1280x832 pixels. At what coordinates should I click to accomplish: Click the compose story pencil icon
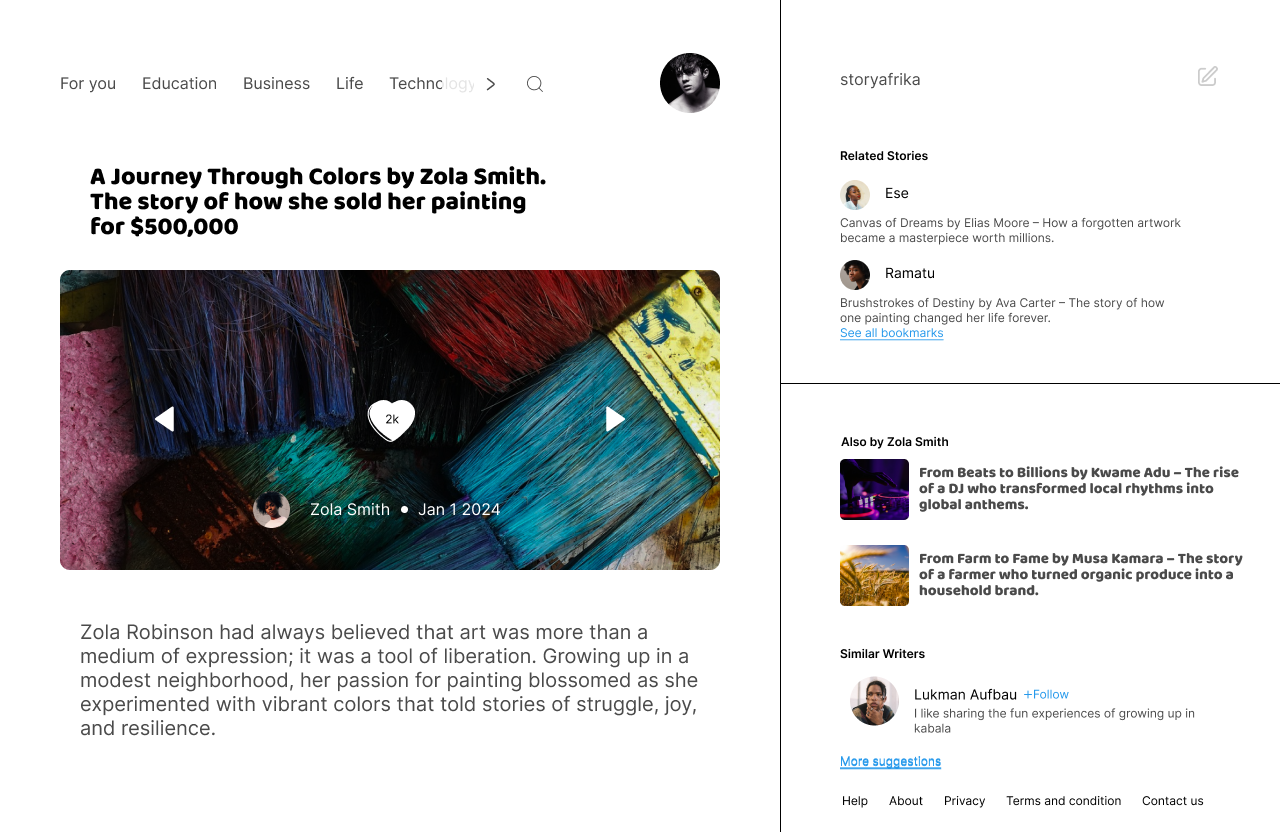[1208, 76]
